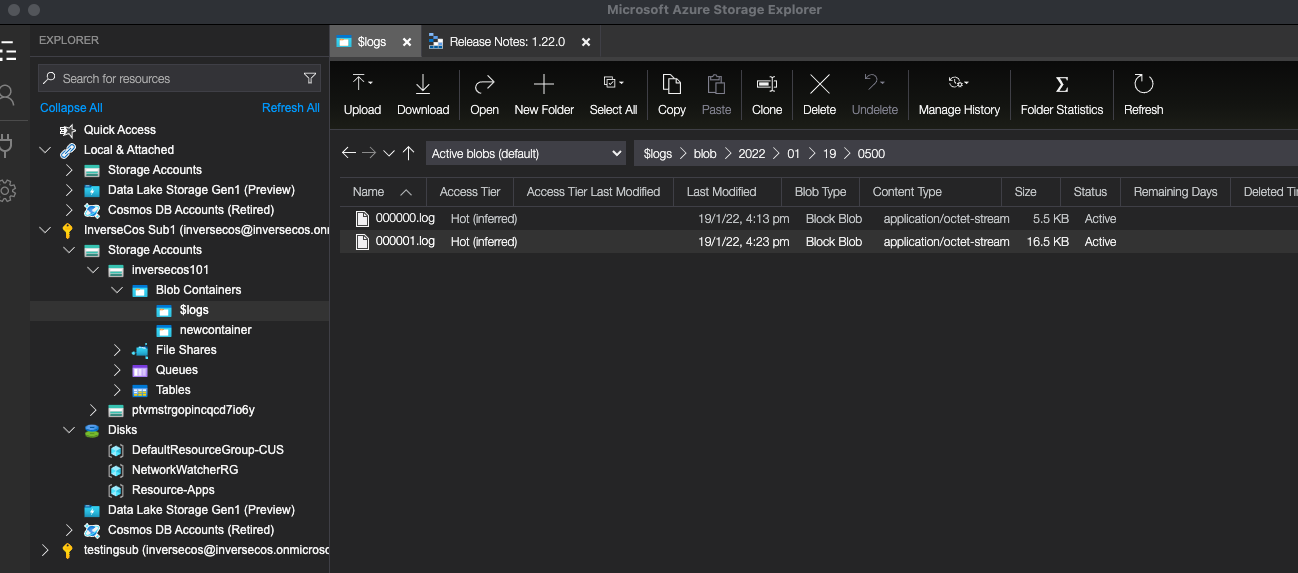Click the Folder Statistics sigma icon
Image resolution: width=1298 pixels, height=573 pixels.
click(1062, 83)
